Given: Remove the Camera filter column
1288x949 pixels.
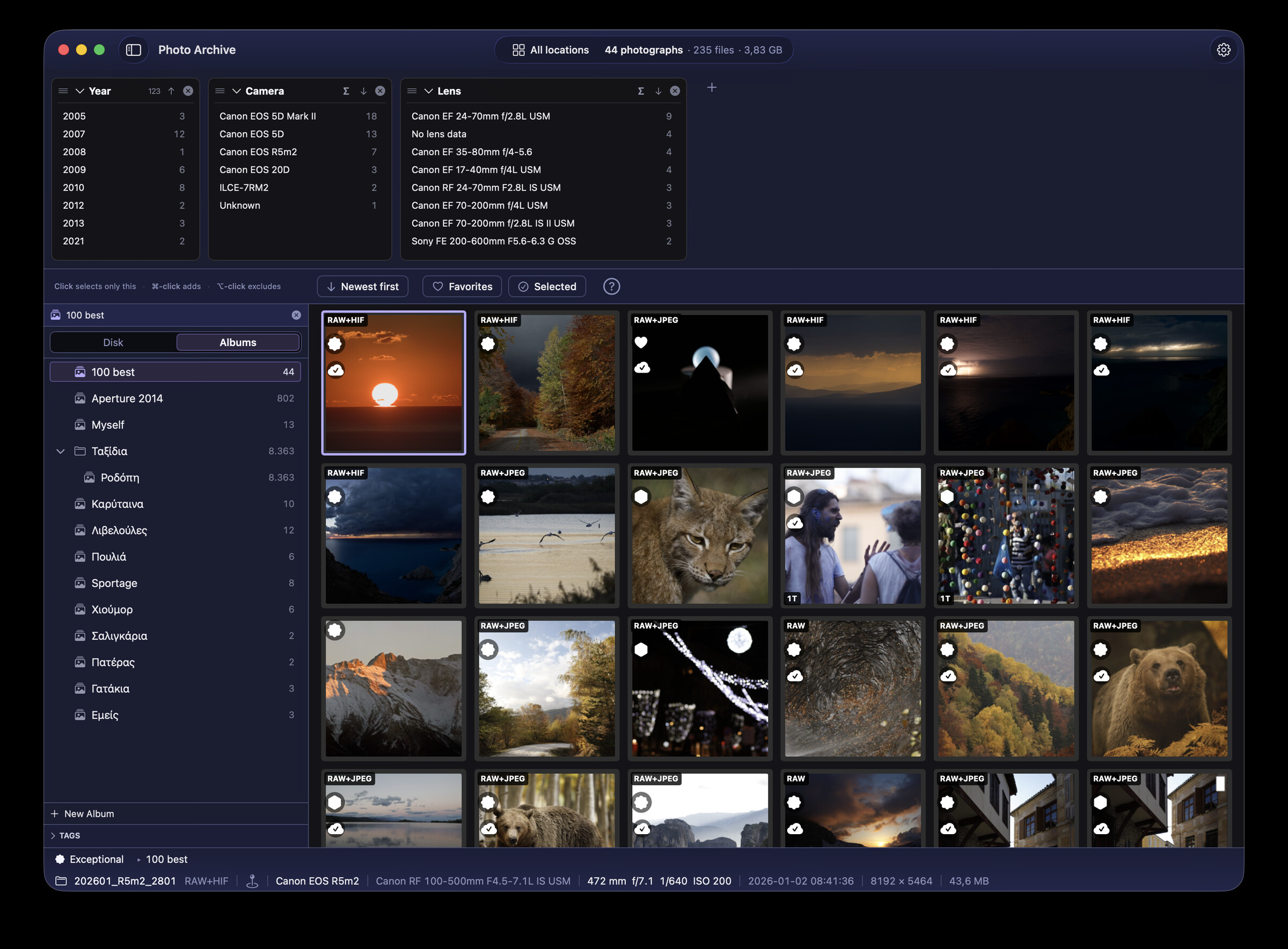Looking at the screenshot, I should click(x=380, y=91).
